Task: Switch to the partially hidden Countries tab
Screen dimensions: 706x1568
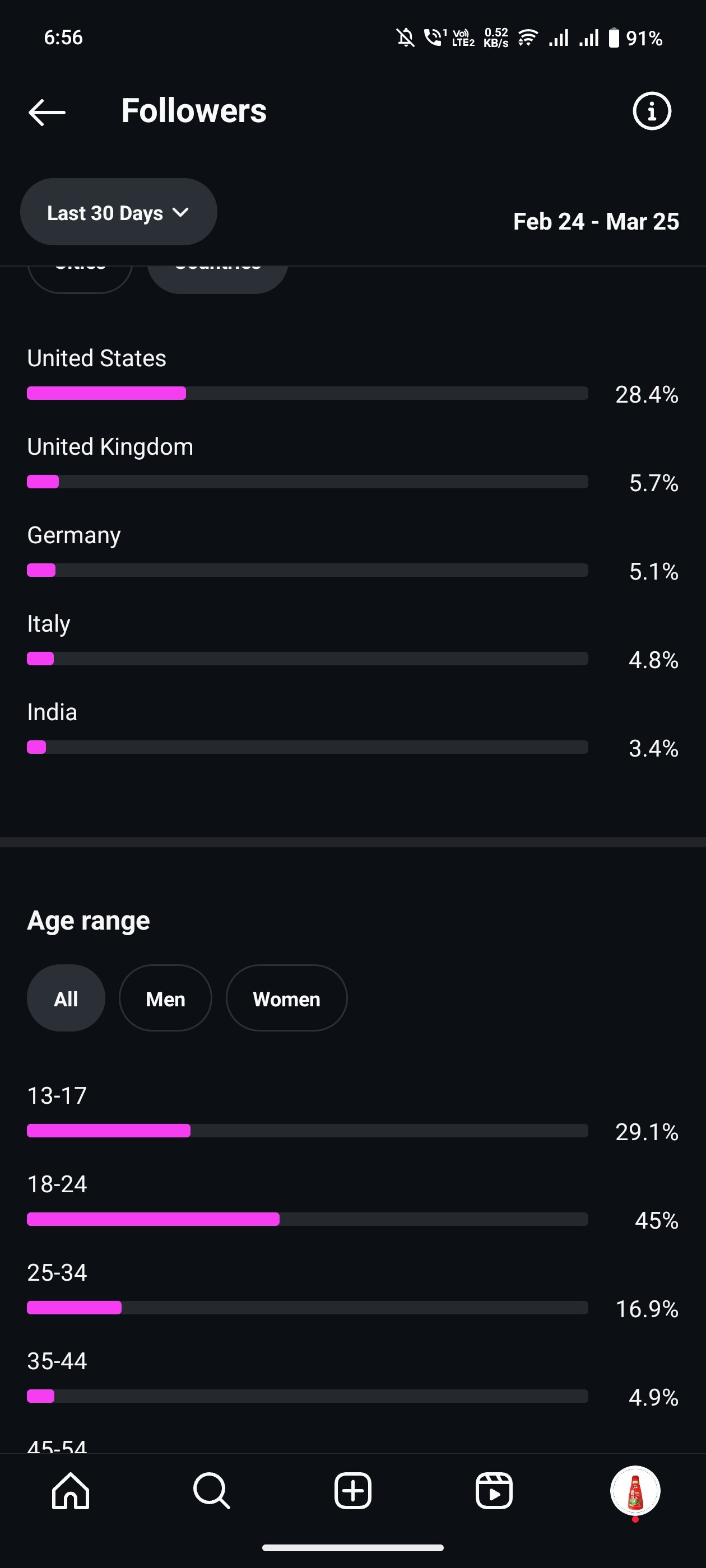Action: click(217, 280)
